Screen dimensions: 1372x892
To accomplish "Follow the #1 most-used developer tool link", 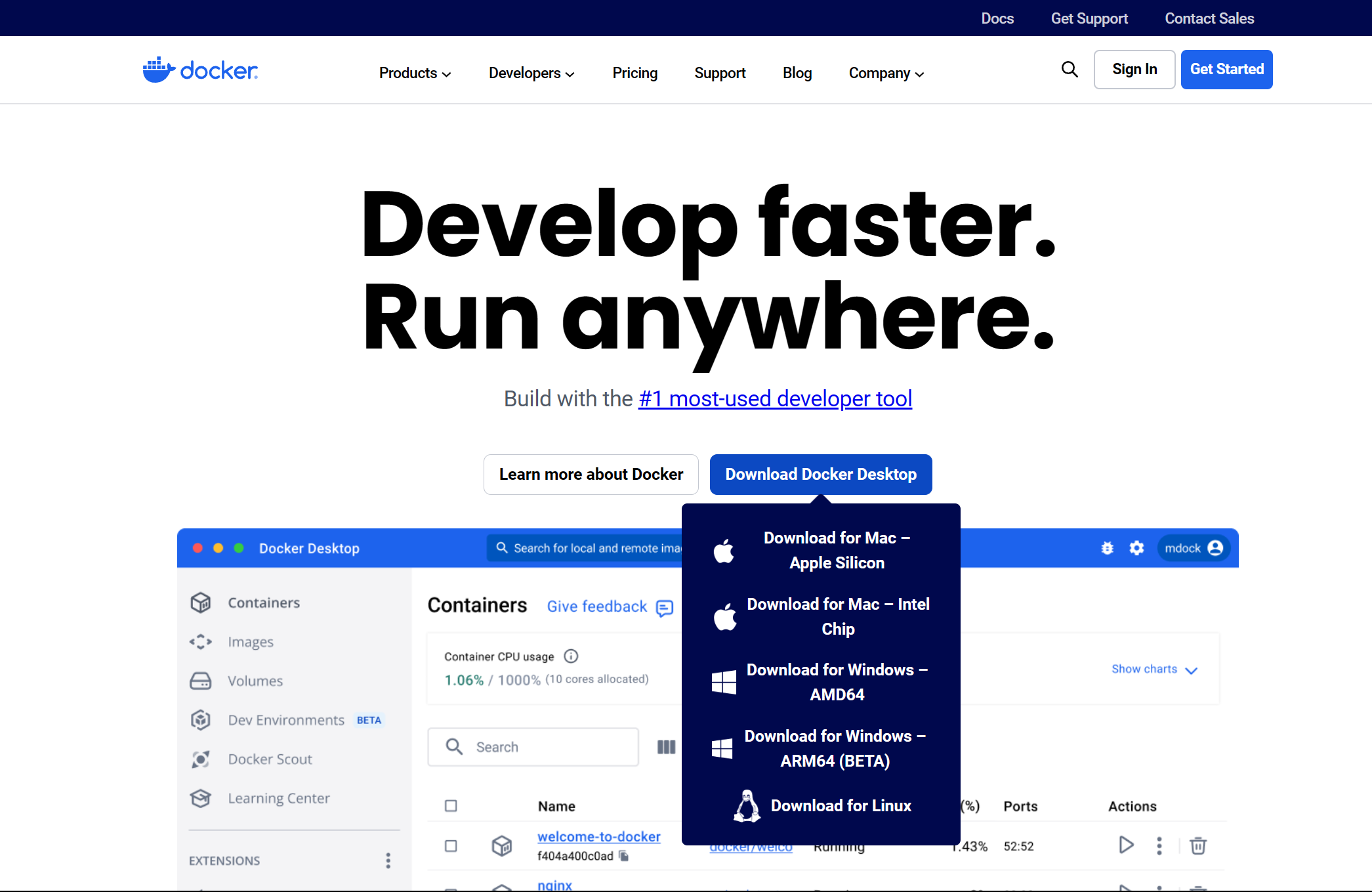I will [775, 398].
